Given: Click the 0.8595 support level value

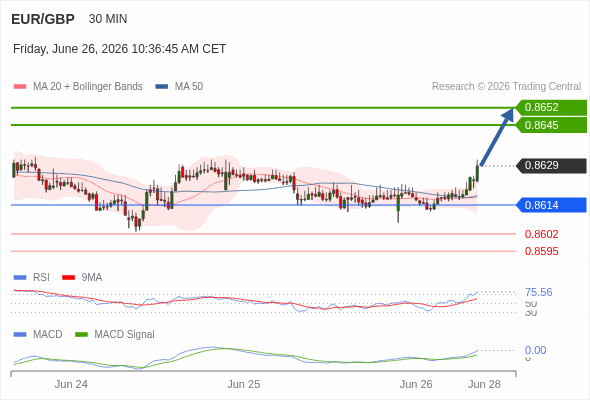Looking at the screenshot, I should coord(541,251).
